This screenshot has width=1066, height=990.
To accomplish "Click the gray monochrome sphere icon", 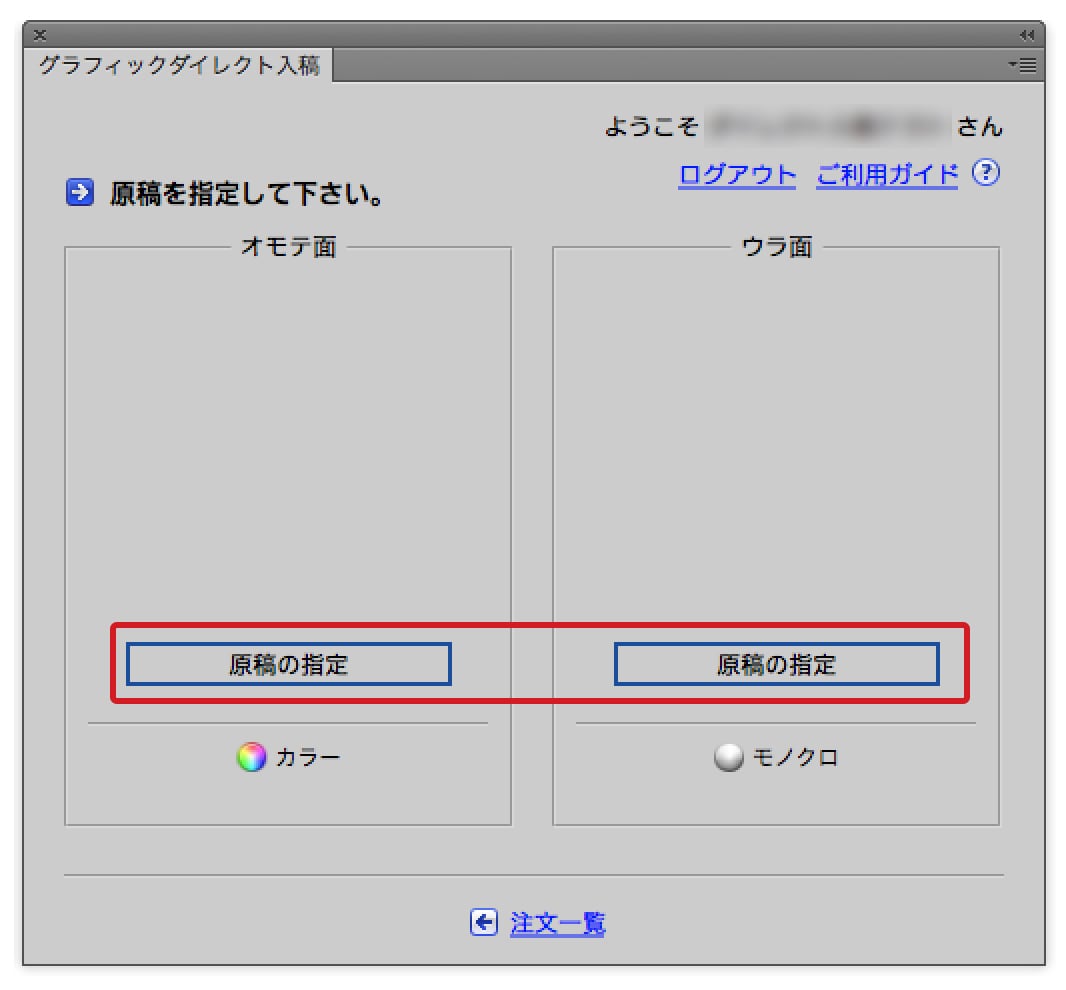I will pyautogui.click(x=729, y=758).
